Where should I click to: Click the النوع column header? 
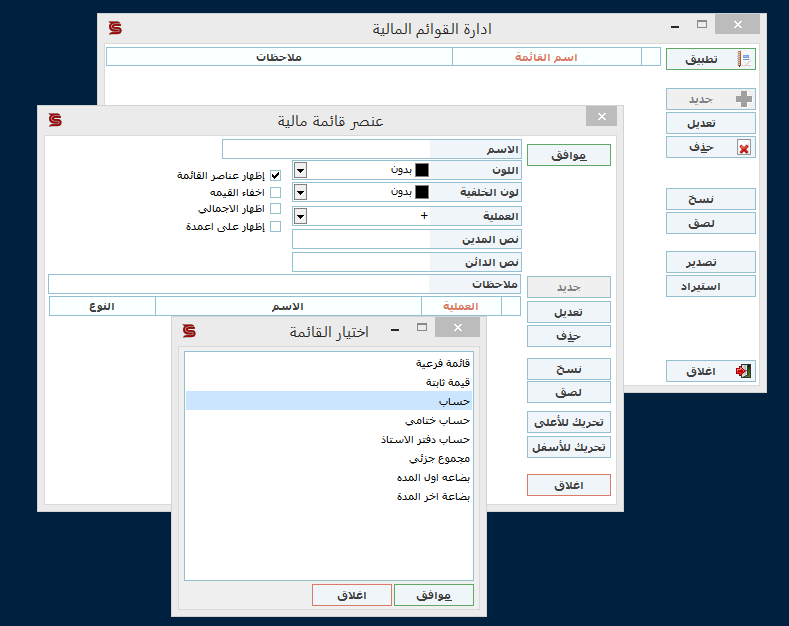(x=102, y=306)
